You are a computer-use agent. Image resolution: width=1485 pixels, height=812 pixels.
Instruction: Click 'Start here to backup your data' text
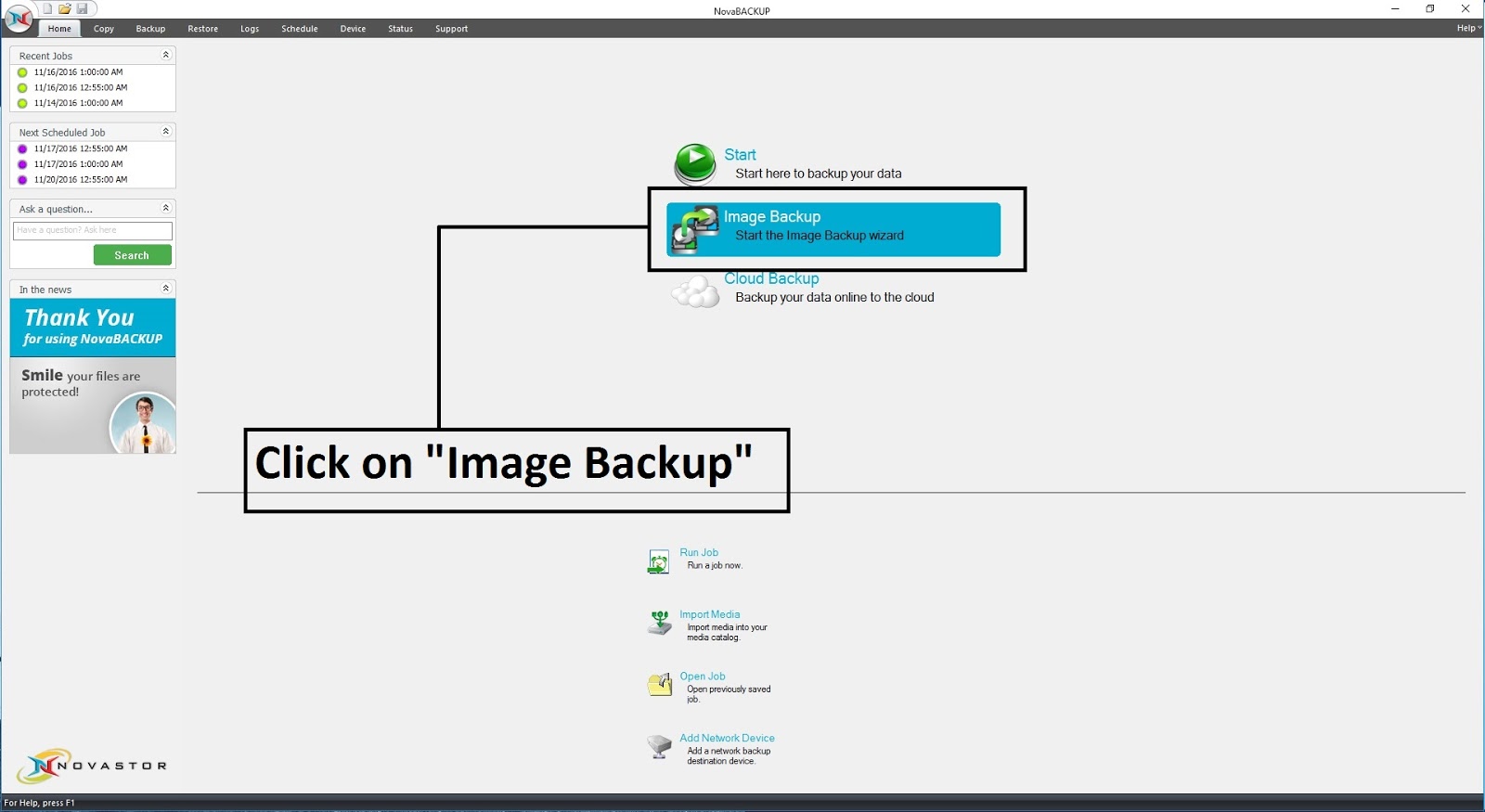point(819,174)
